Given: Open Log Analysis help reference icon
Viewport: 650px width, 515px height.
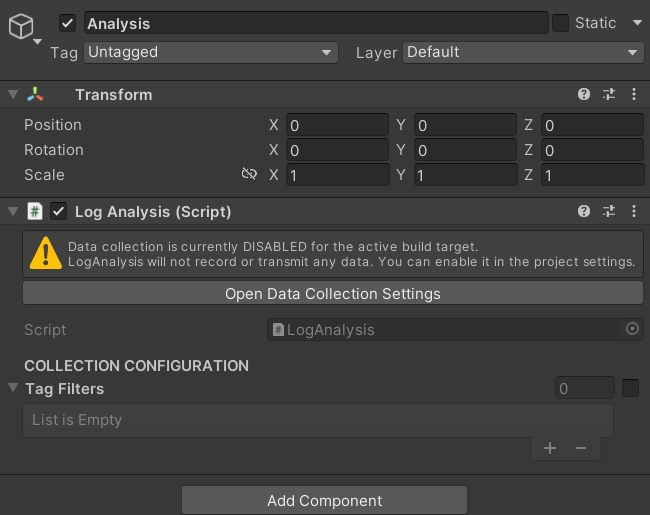Looking at the screenshot, I should pos(584,211).
